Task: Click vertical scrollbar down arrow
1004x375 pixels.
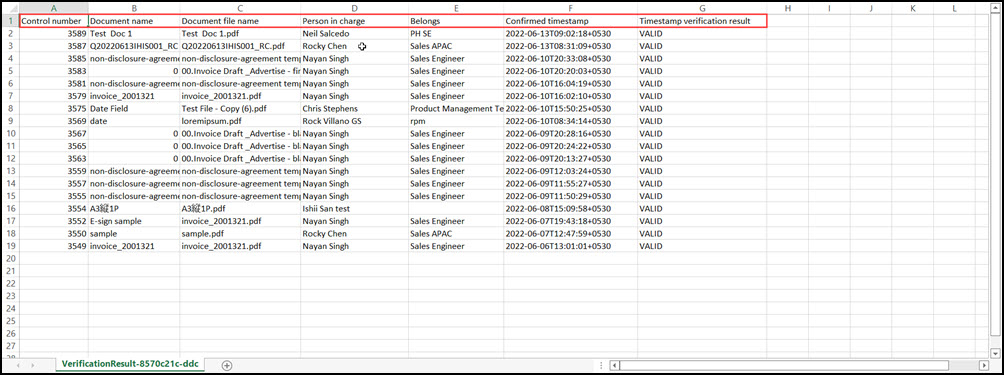Action: tap(994, 353)
